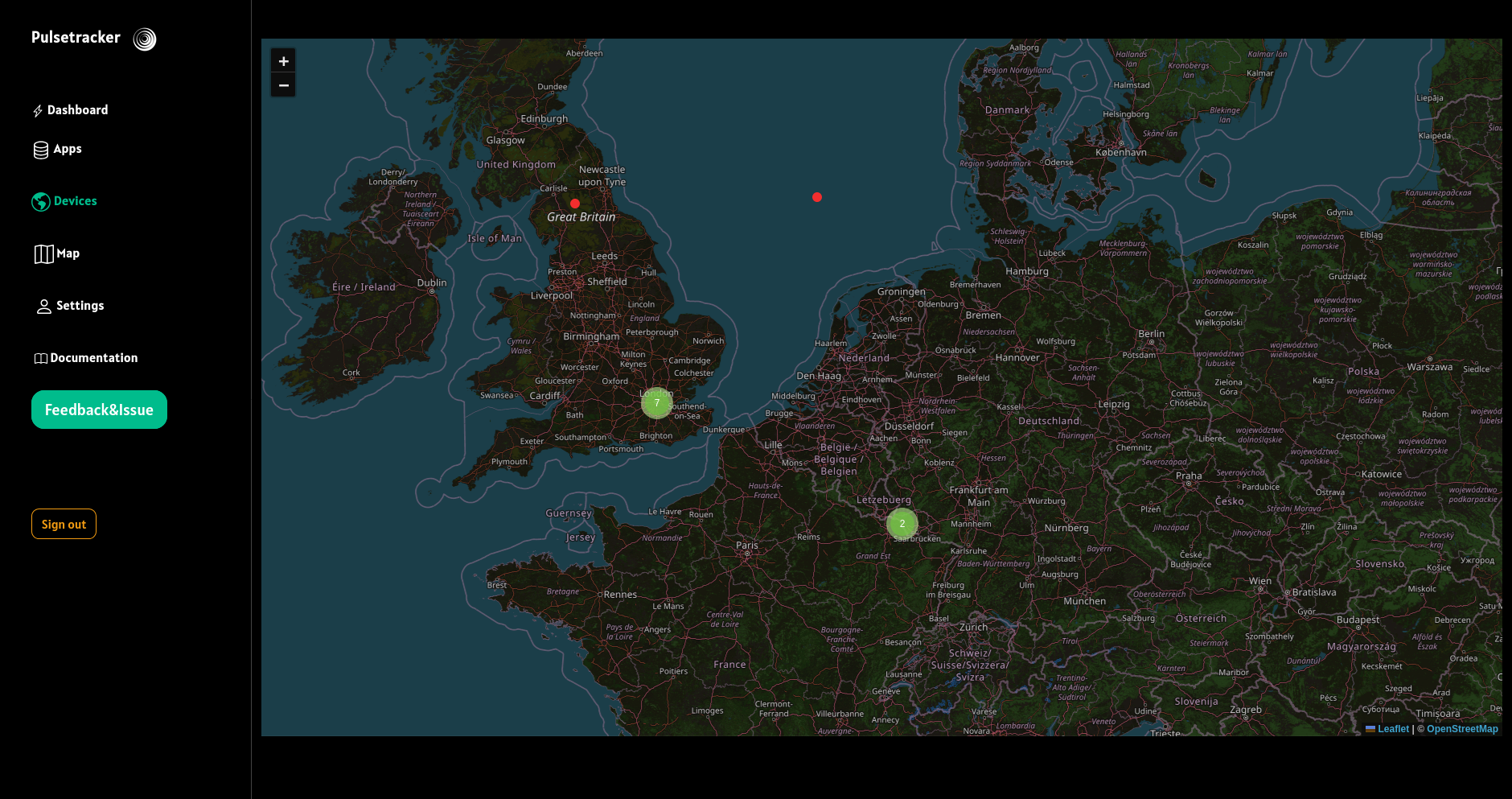Click the Danmark label on the map
Image resolution: width=1512 pixels, height=799 pixels.
pos(1007,110)
